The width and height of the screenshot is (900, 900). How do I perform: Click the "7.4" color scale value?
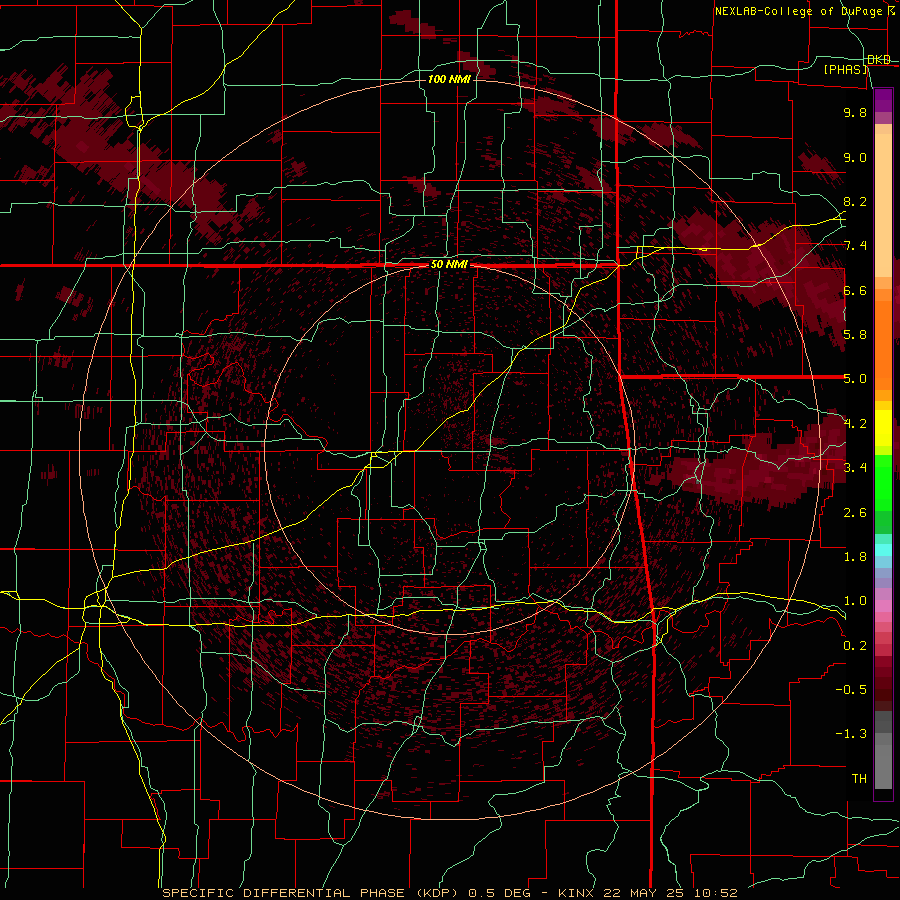(855, 246)
